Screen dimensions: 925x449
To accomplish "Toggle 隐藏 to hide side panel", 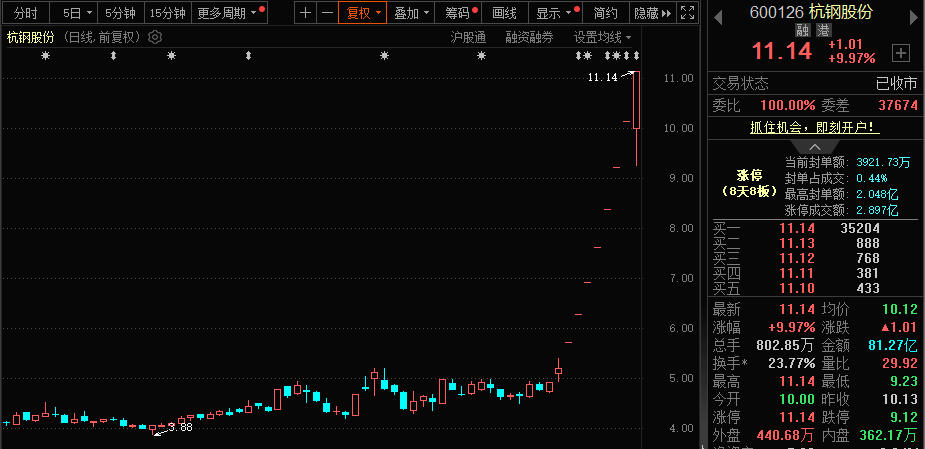I will (x=653, y=13).
